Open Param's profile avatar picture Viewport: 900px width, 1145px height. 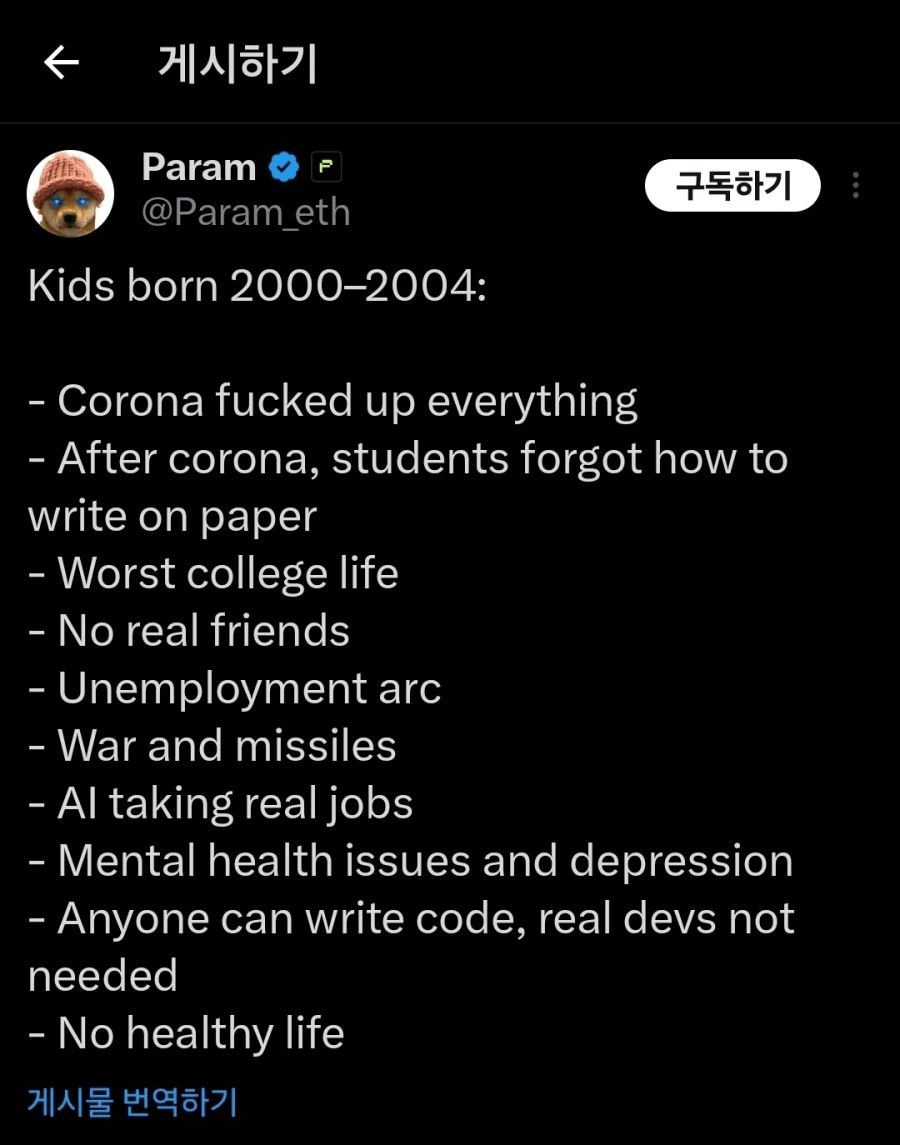[70, 193]
